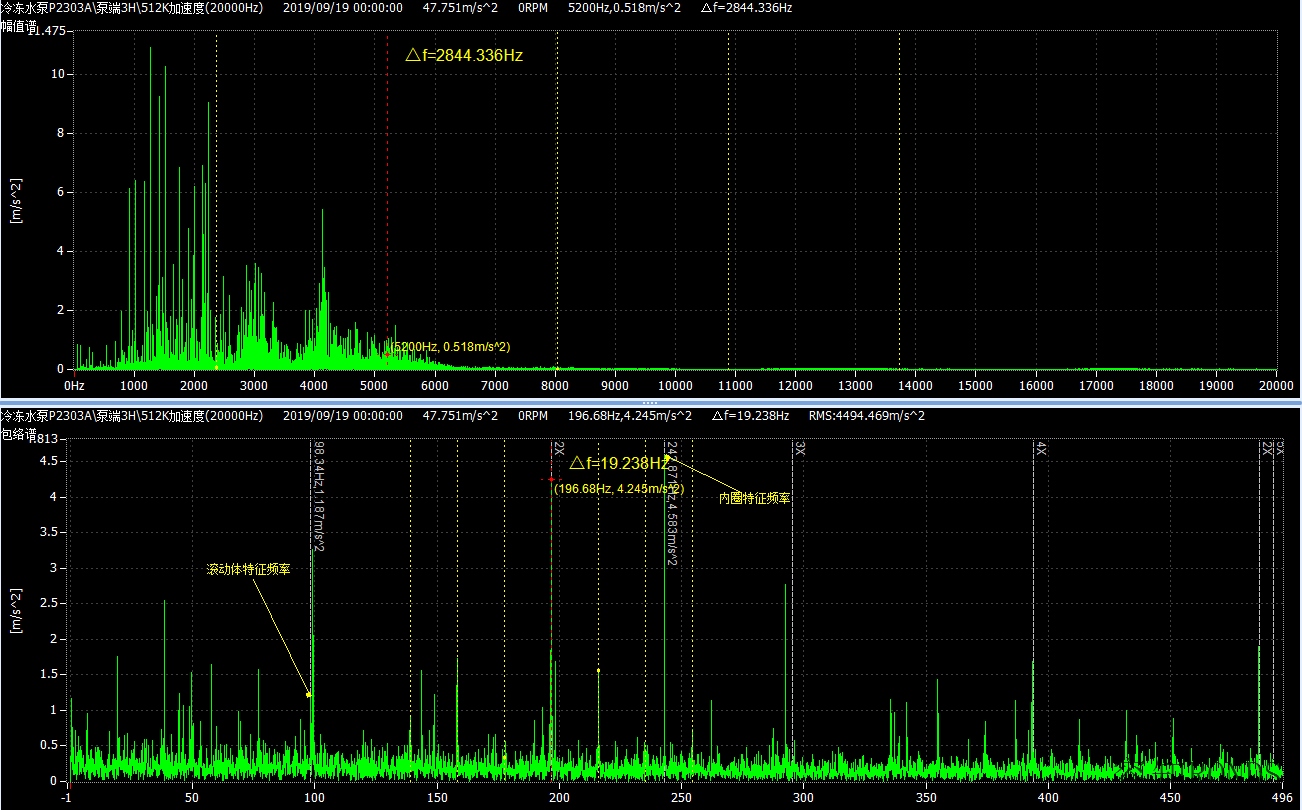Select white dotted cursor line near 8000Hz
This screenshot has height=810, width=1302.
[557, 200]
